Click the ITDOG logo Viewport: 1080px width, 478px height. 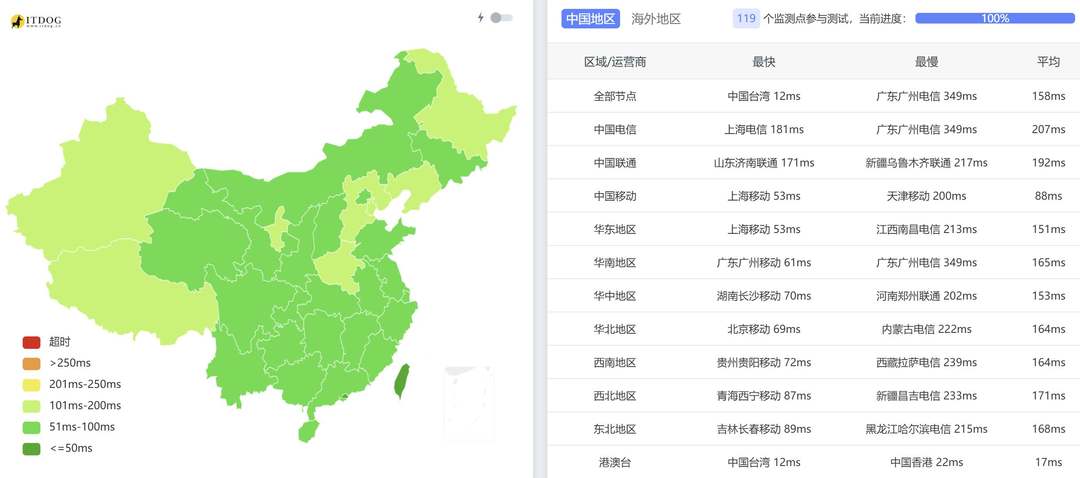click(x=36, y=21)
